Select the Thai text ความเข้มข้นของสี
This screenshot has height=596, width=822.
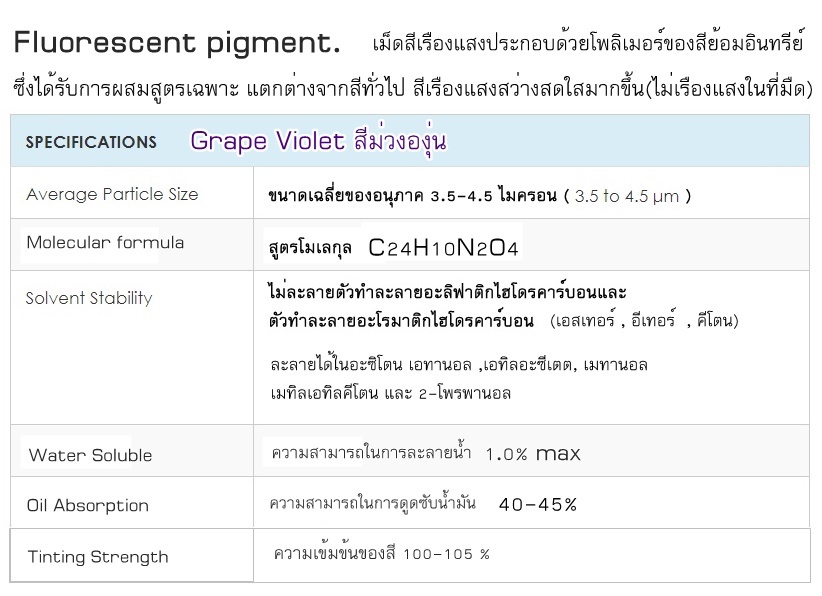click(334, 553)
